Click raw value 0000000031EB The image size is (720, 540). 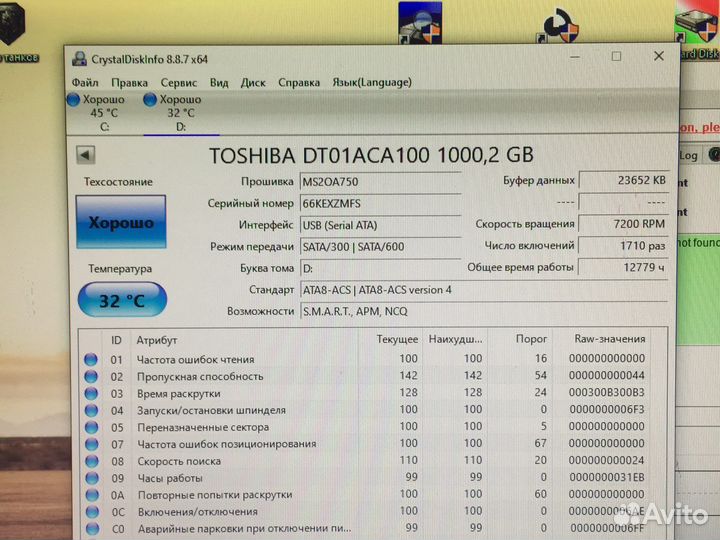tap(607, 478)
